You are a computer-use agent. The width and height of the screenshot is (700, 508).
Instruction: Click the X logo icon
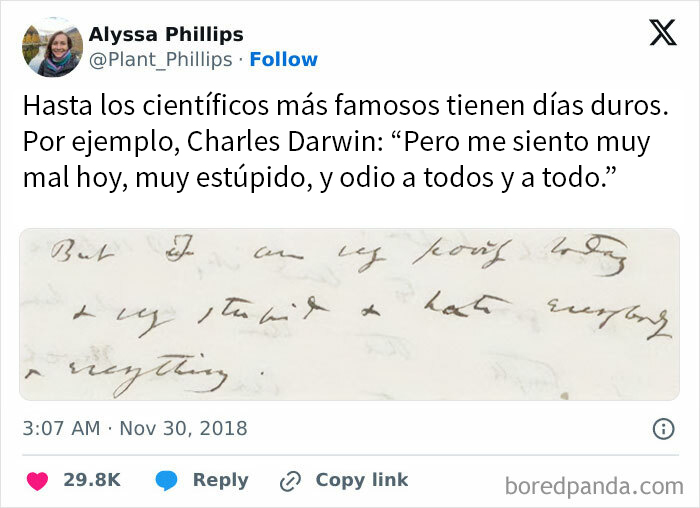pos(662,33)
